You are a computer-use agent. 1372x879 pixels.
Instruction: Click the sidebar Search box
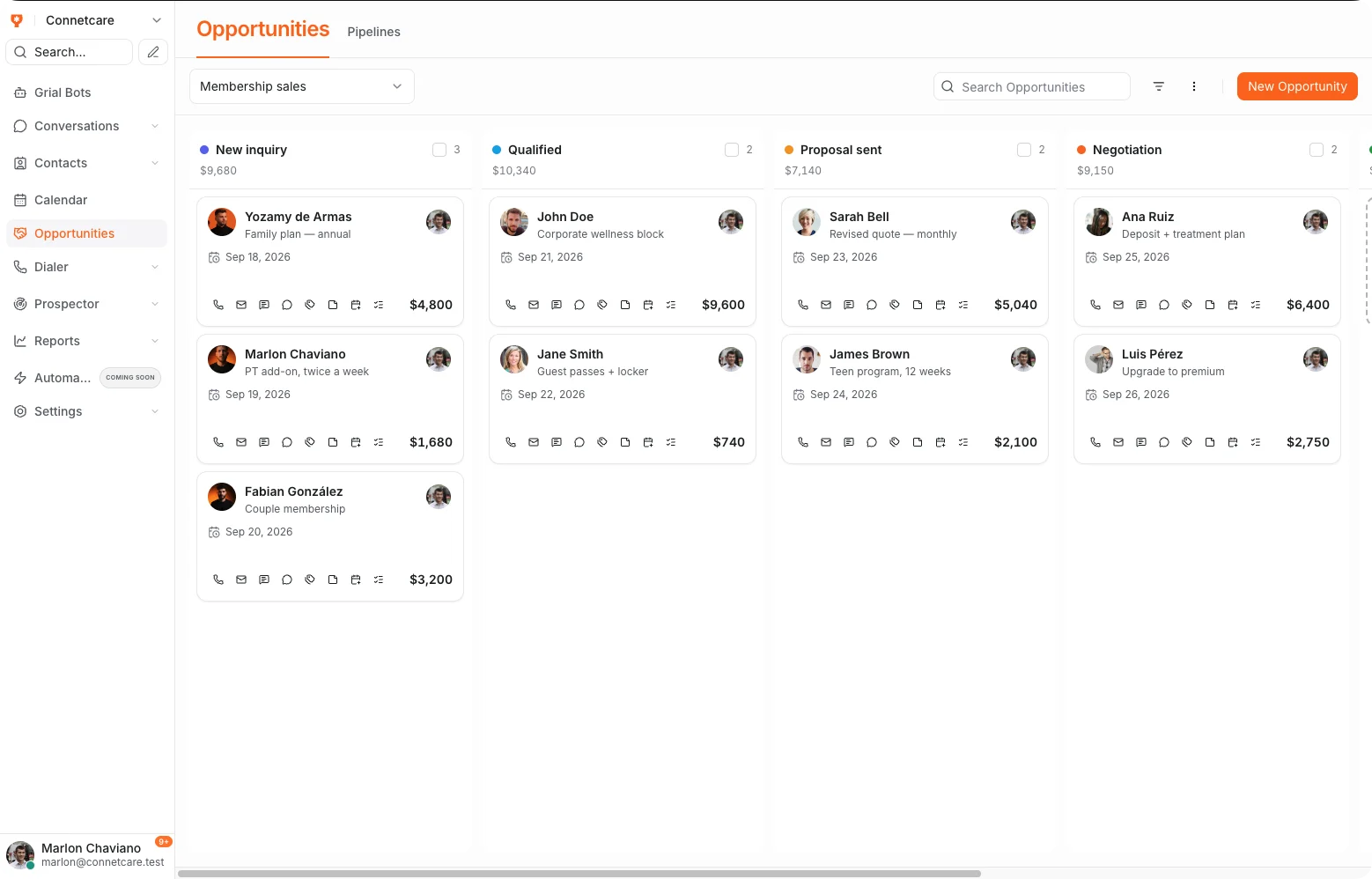tap(70, 52)
